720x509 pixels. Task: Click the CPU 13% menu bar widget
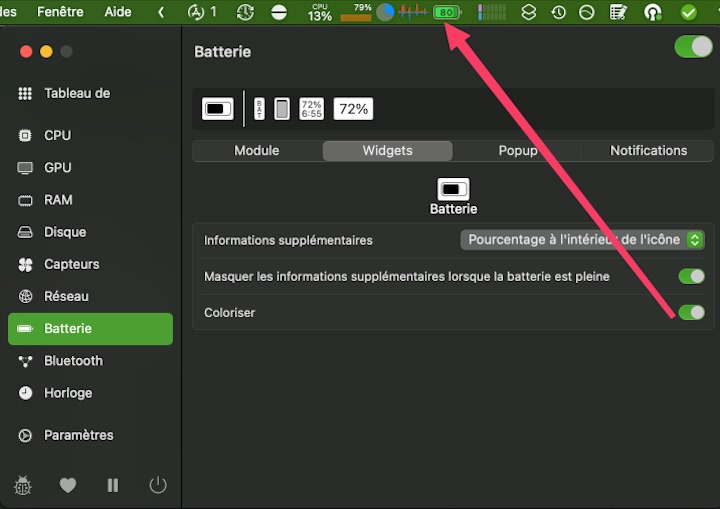[x=319, y=12]
